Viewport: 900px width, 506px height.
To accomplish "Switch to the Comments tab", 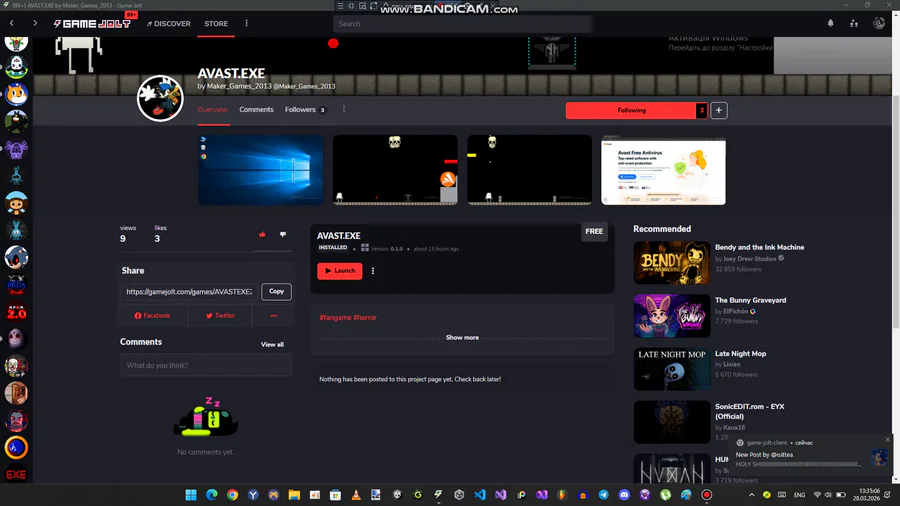I will click(x=256, y=110).
